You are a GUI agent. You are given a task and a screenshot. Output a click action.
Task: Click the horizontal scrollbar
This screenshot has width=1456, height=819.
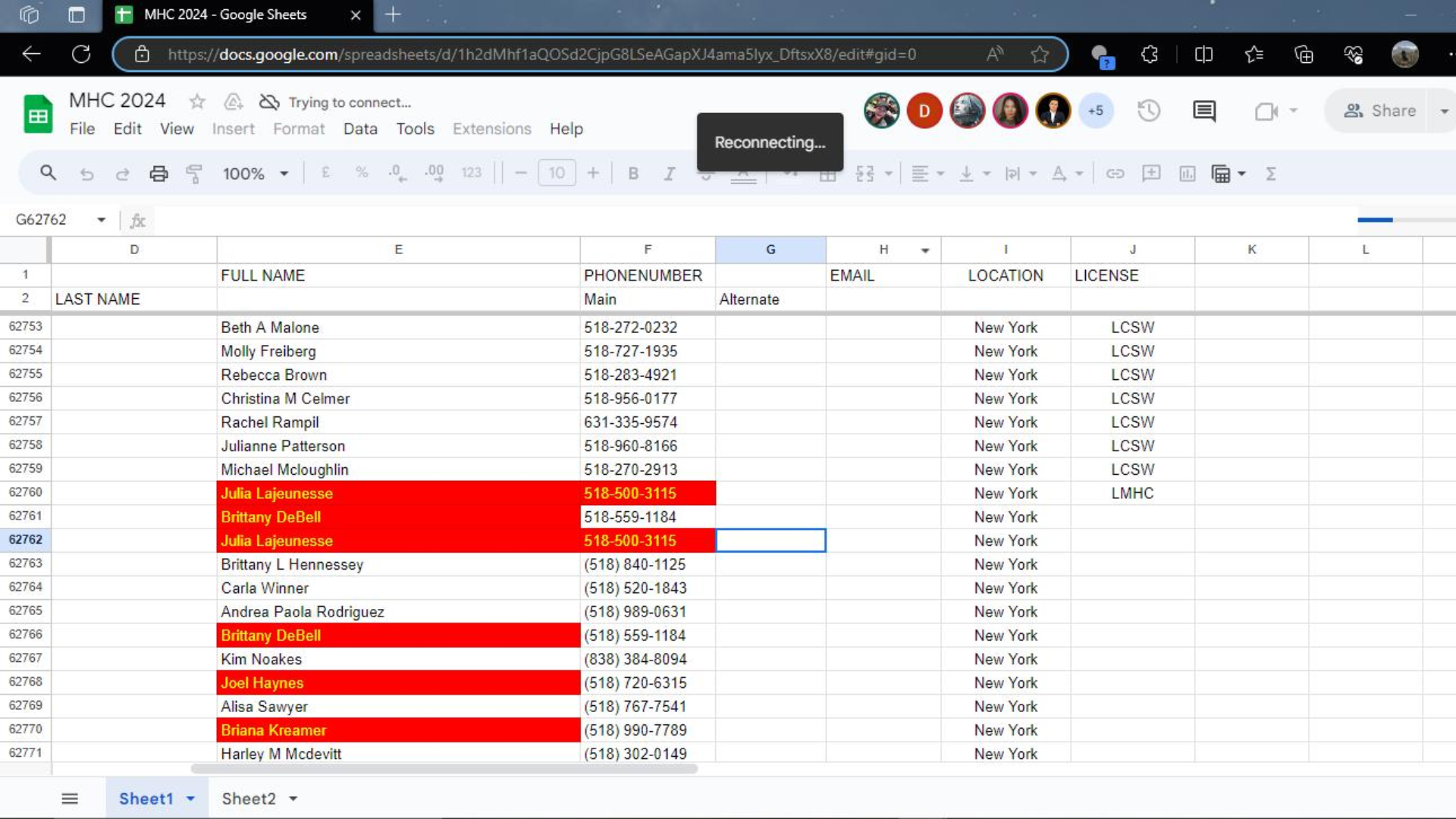point(444,769)
